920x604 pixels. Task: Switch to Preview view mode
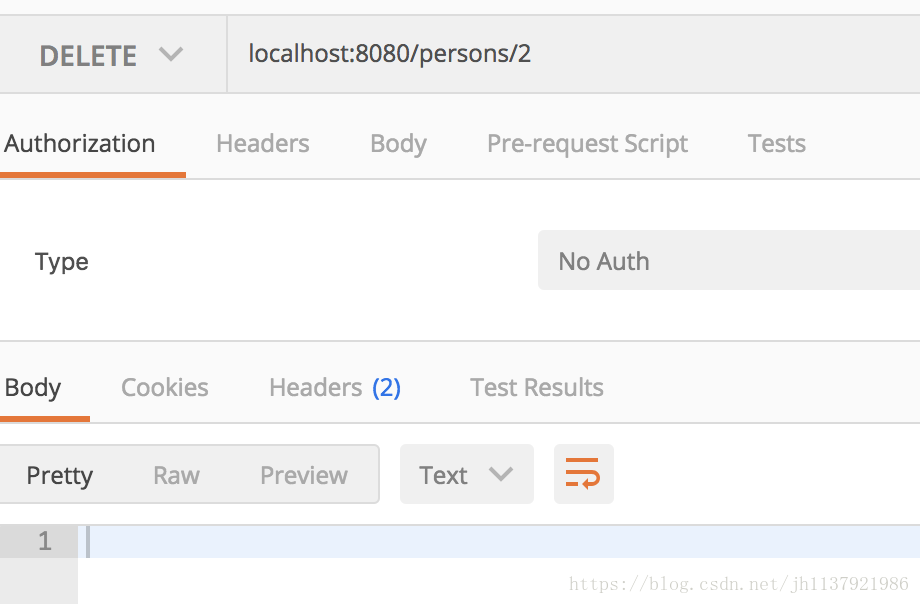pyautogui.click(x=304, y=475)
